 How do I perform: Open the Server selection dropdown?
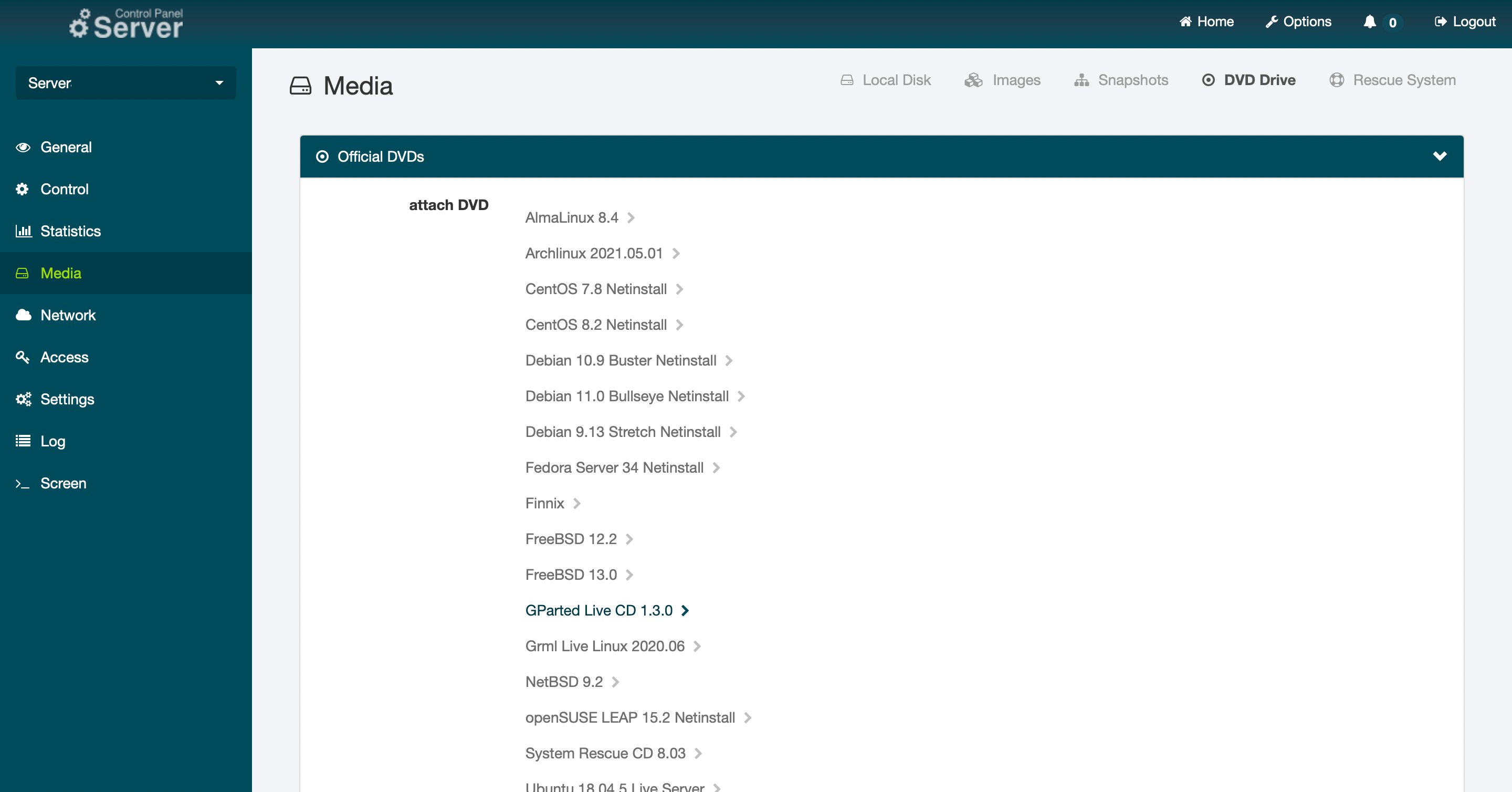[125, 84]
